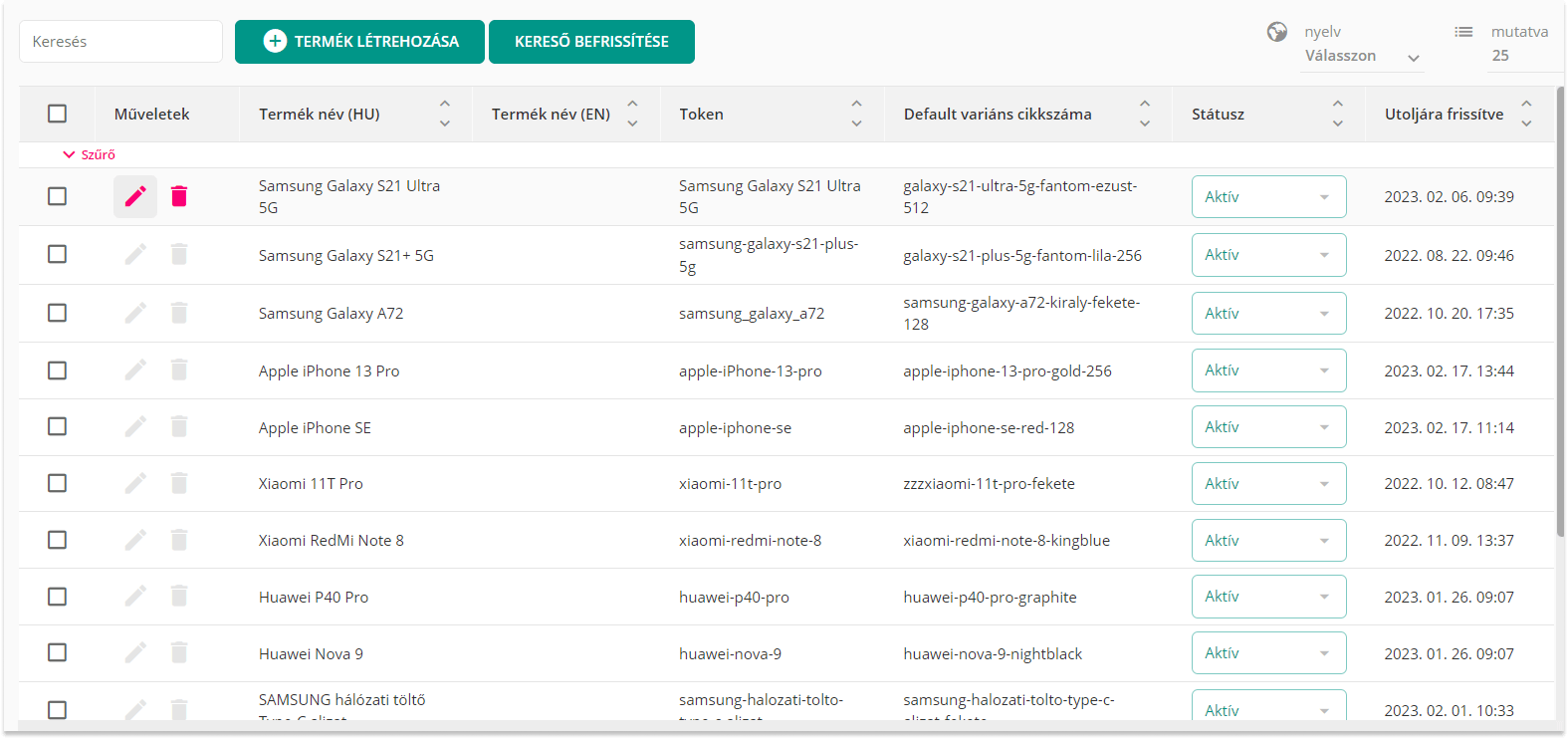Image resolution: width=1568 pixels, height=739 pixels.
Task: Select the Huawei P40 Pro checkbox
Action: click(58, 597)
